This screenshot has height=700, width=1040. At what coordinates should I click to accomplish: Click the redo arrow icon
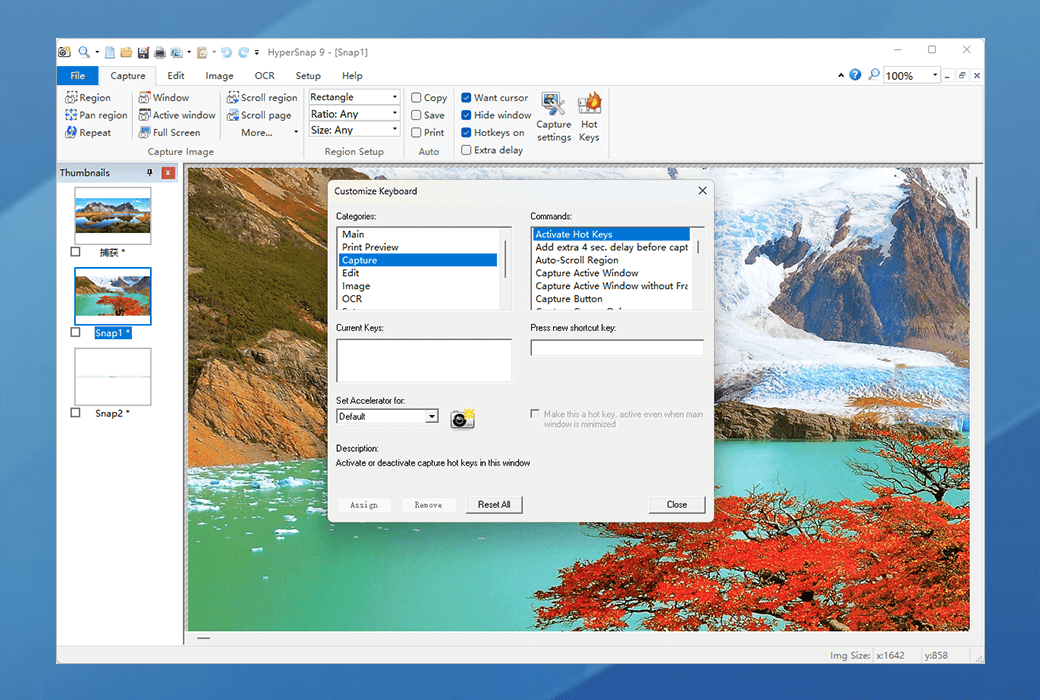click(x=243, y=52)
